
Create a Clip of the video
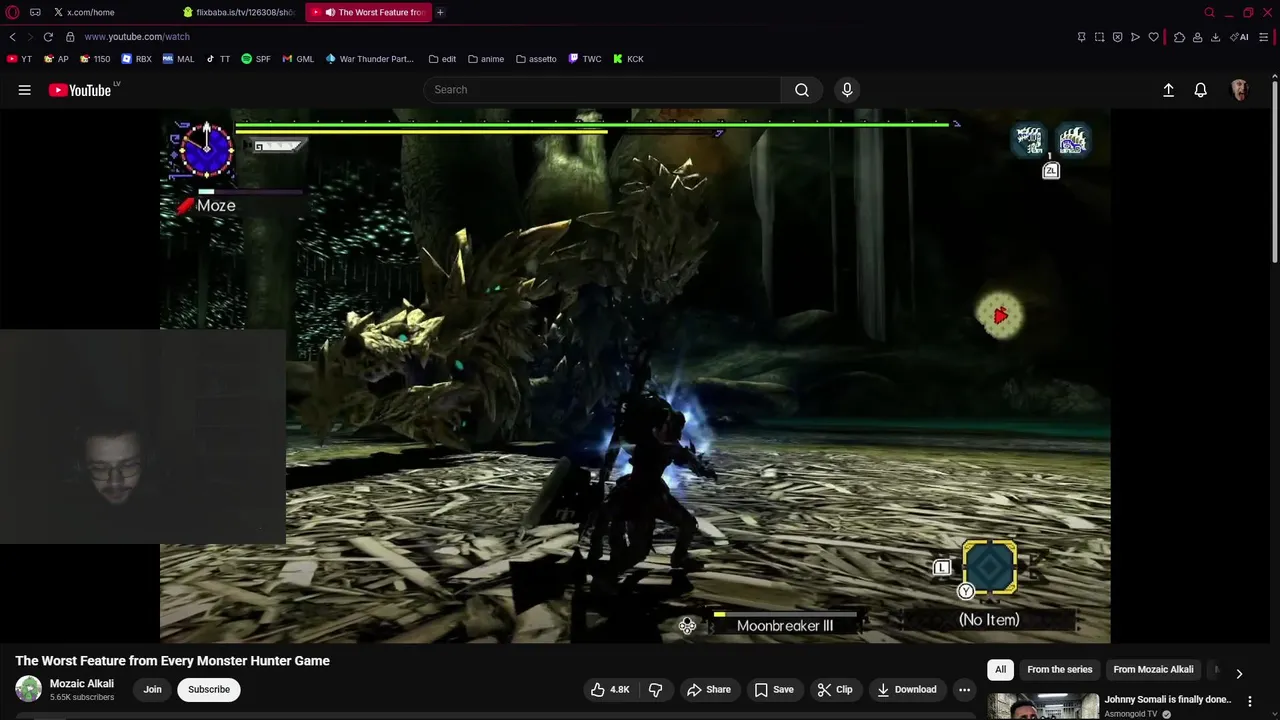pos(835,689)
